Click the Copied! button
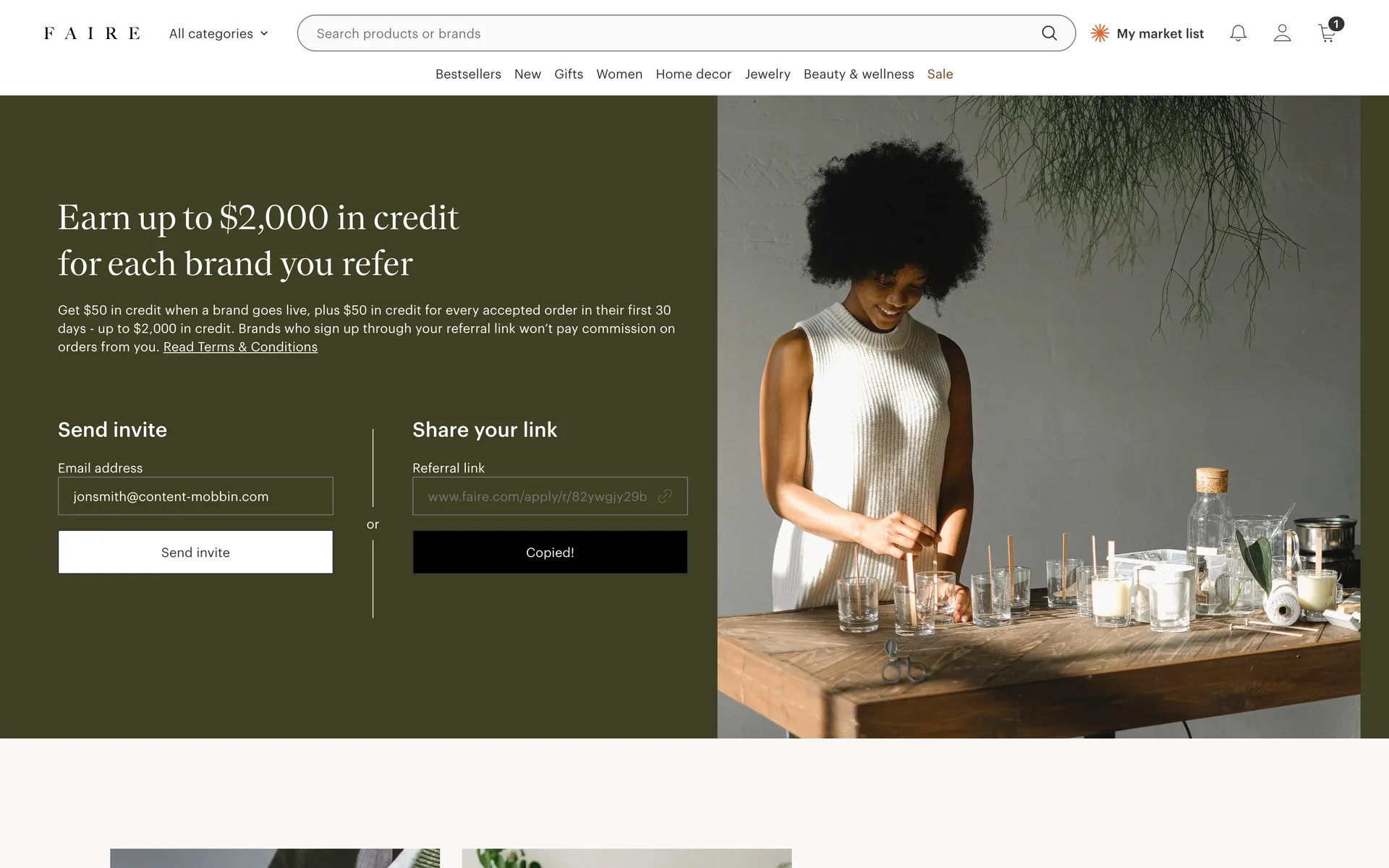This screenshot has width=1389, height=868. click(550, 552)
